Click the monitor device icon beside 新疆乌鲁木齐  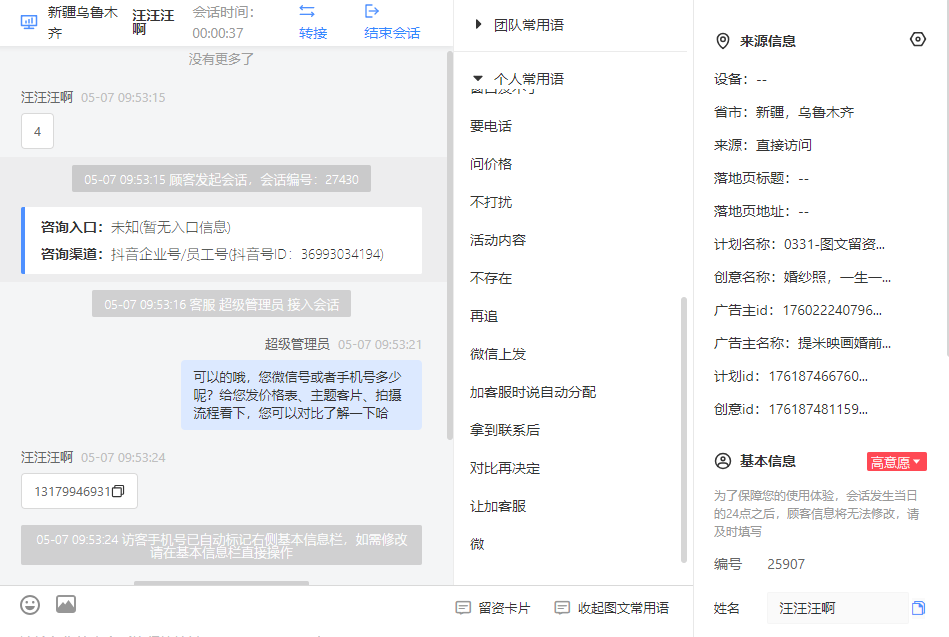click(x=28, y=22)
